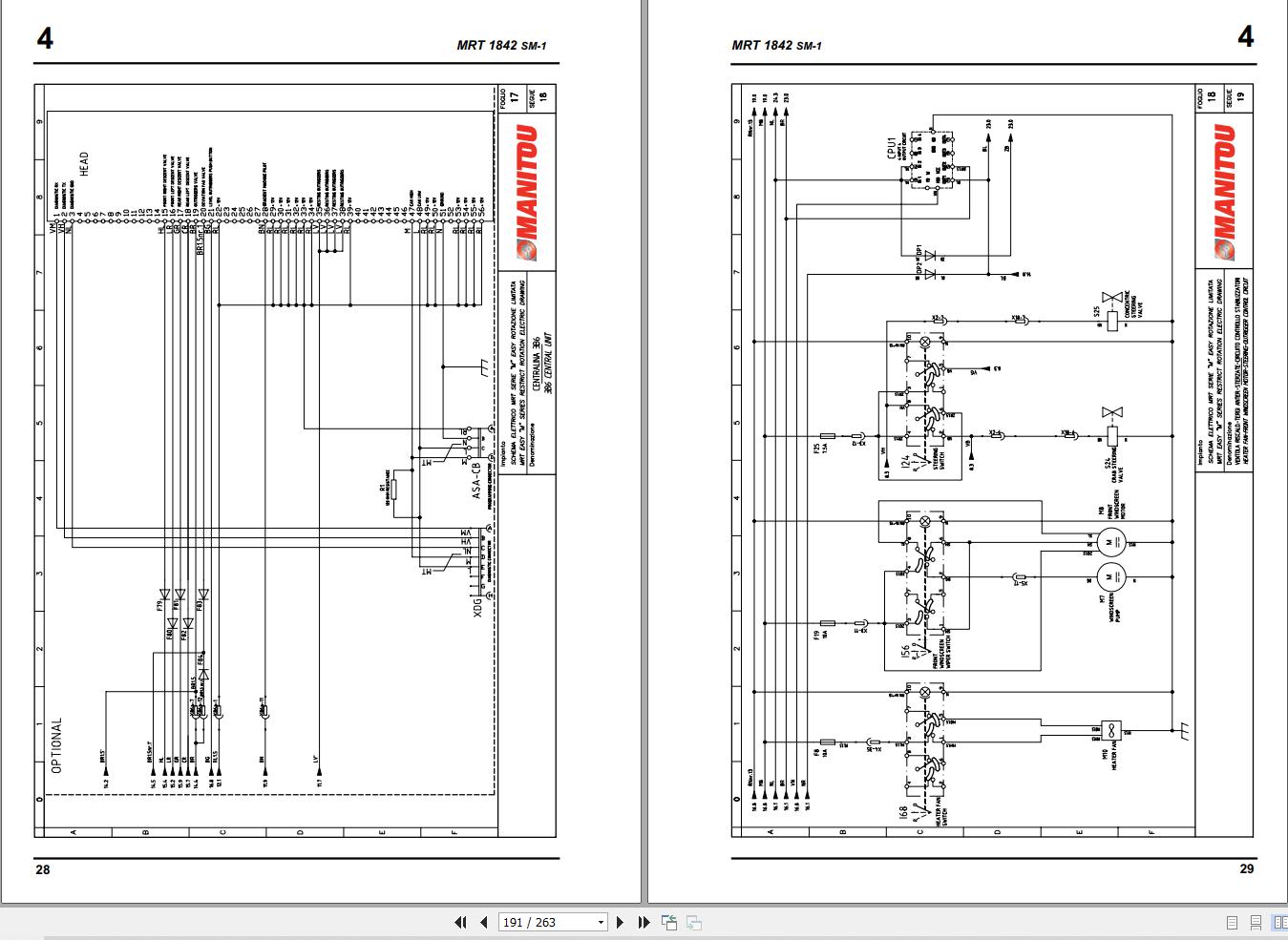The width and height of the screenshot is (1288, 940).
Task: Jump to the last page 263
Action: (x=643, y=922)
